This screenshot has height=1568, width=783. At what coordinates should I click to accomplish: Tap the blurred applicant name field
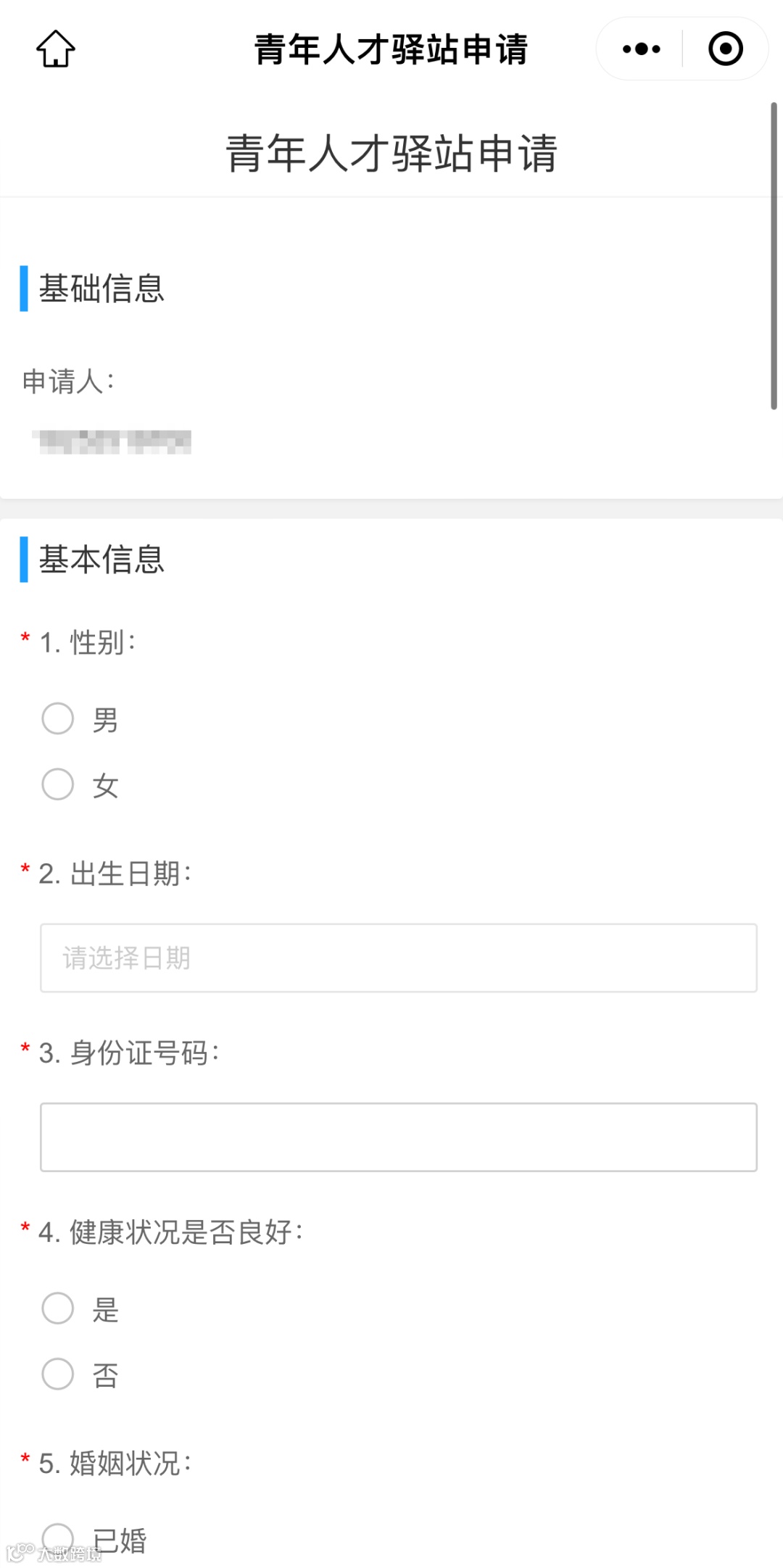point(112,441)
